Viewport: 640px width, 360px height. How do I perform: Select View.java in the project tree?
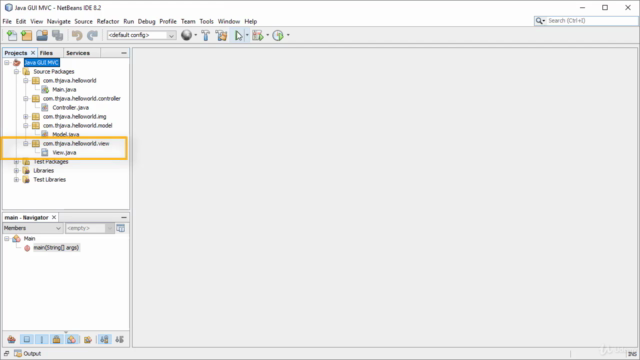point(64,152)
